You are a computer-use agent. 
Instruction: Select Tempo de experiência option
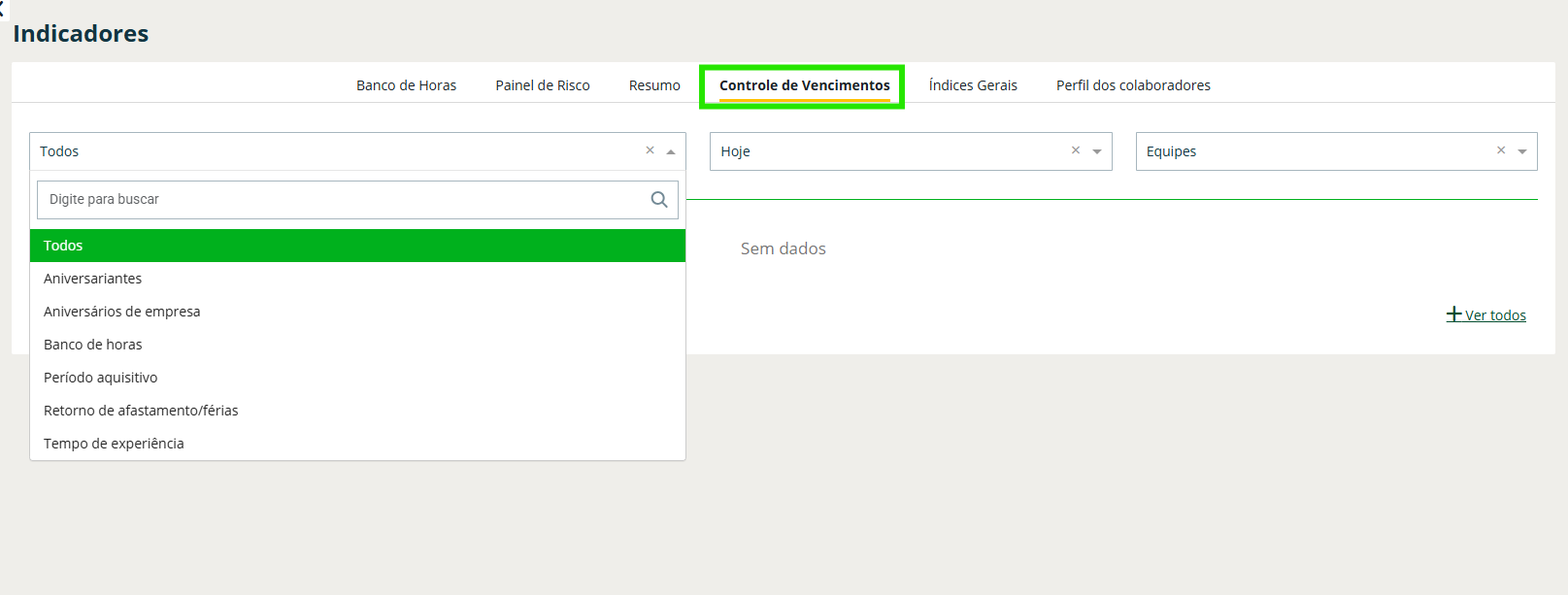click(114, 444)
